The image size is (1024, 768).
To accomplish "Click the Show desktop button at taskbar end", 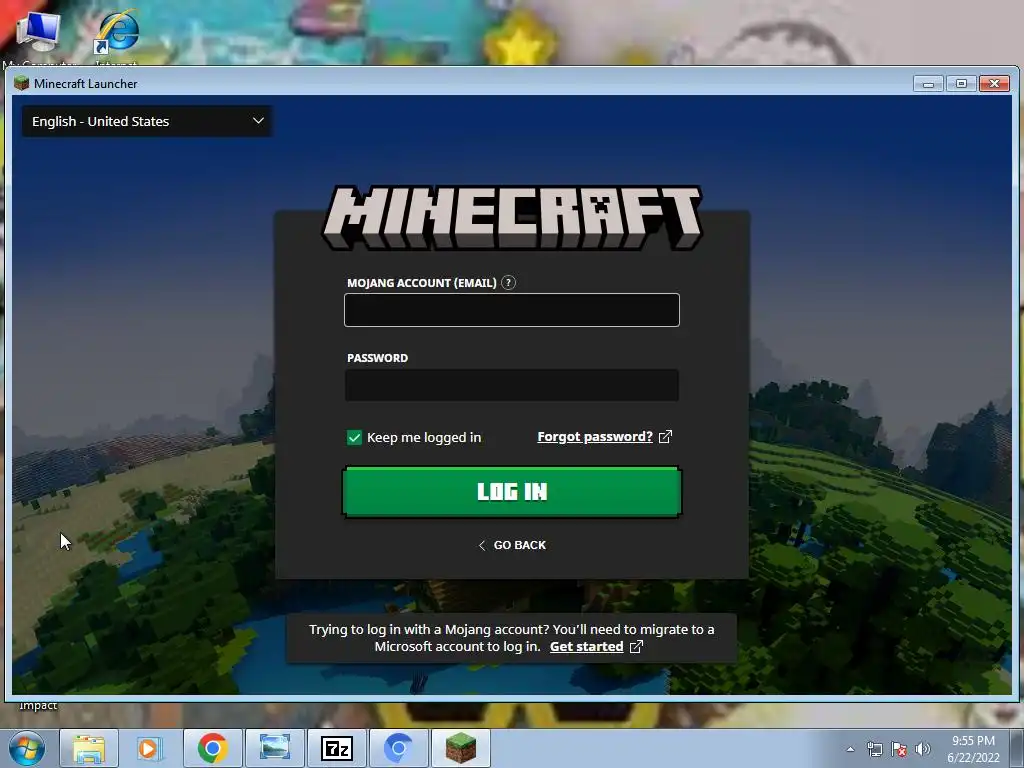I will click(x=1017, y=748).
